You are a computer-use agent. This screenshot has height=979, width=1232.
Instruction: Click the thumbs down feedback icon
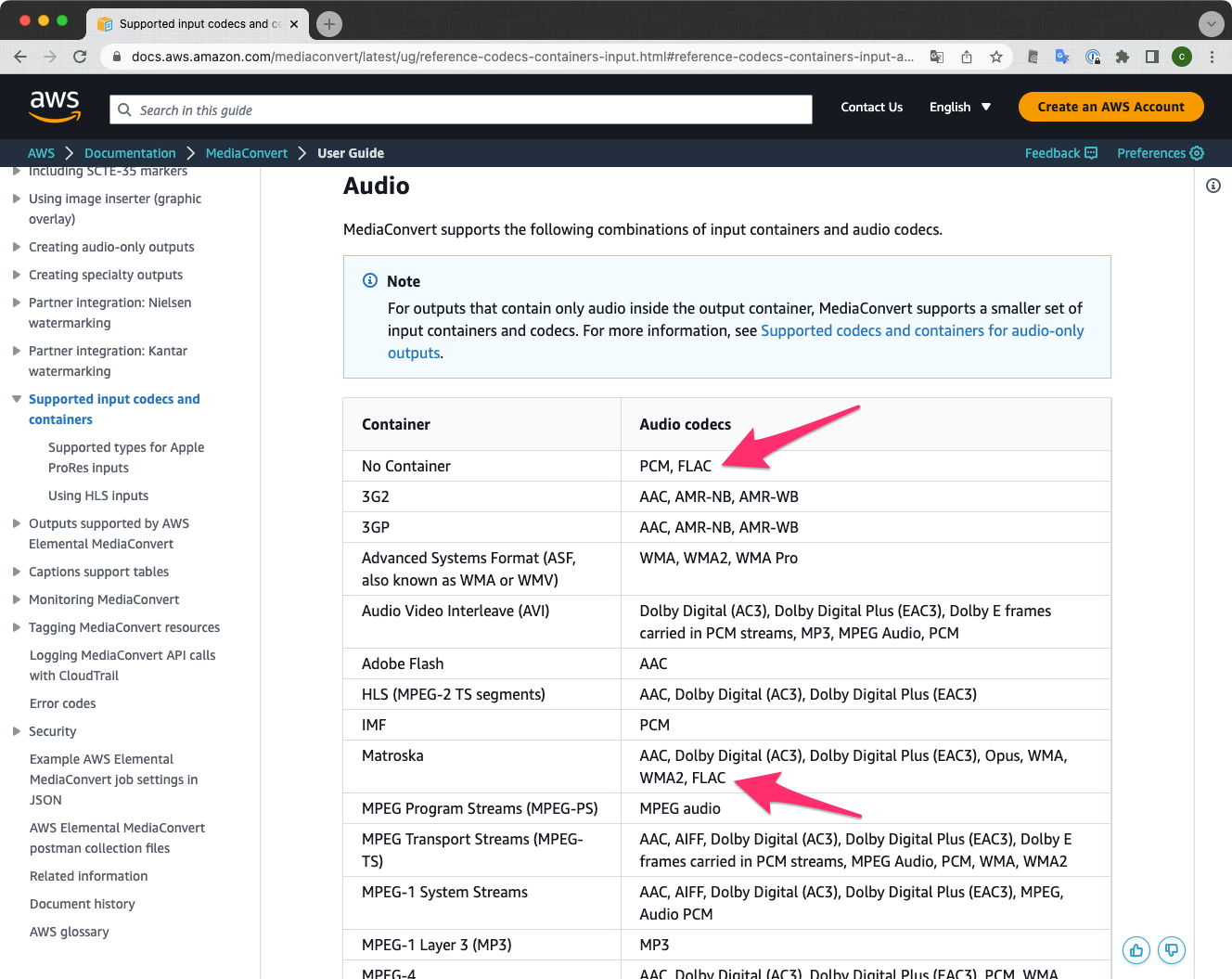click(1172, 950)
